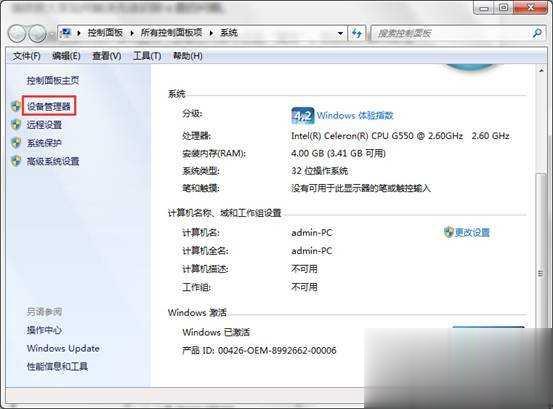Screen dimensions: 553x409
Task: Select pen and touch value 没有可用于此显示器的笔或触控输入
Action: click(361, 188)
